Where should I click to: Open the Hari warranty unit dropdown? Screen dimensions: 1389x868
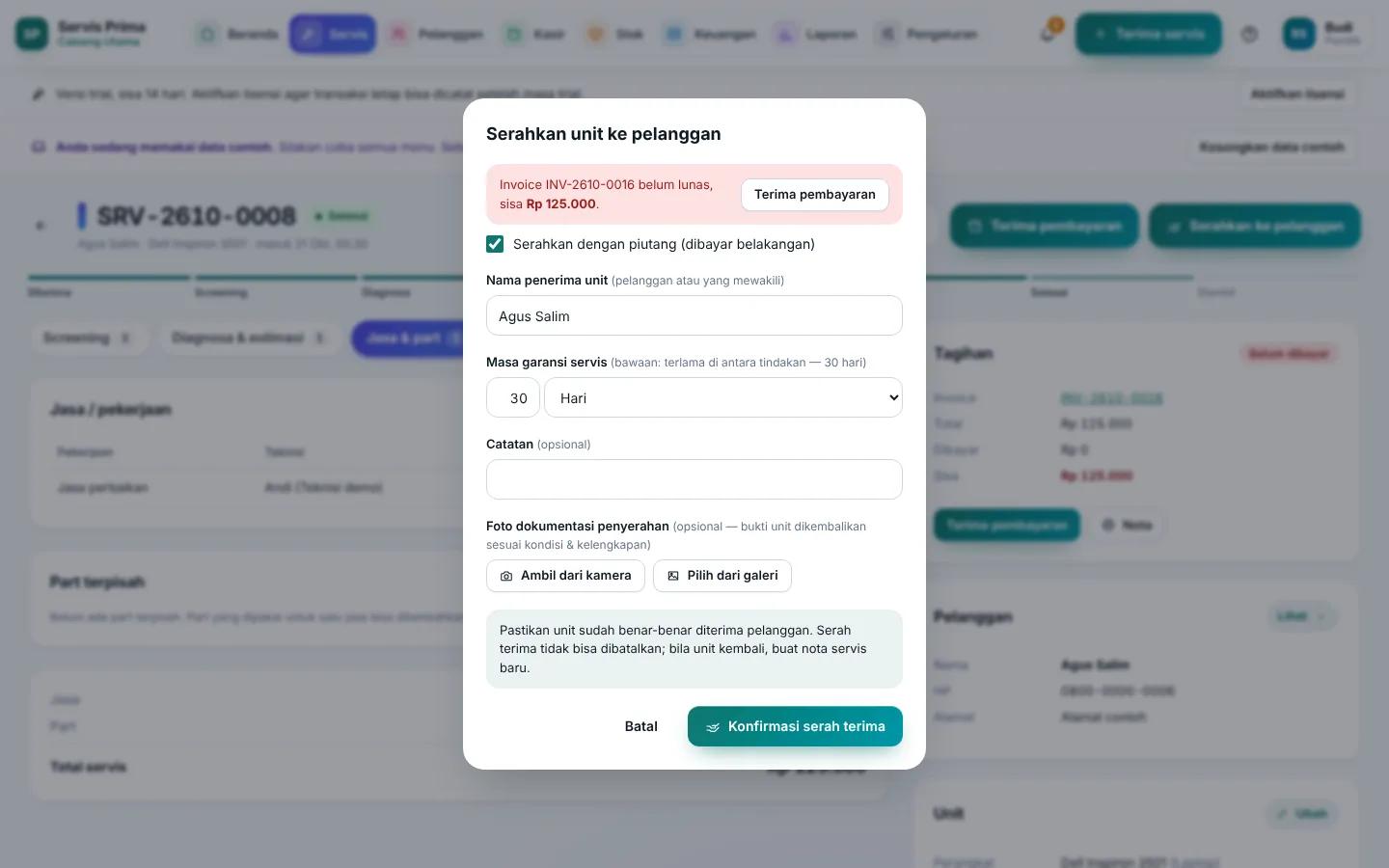(x=723, y=397)
